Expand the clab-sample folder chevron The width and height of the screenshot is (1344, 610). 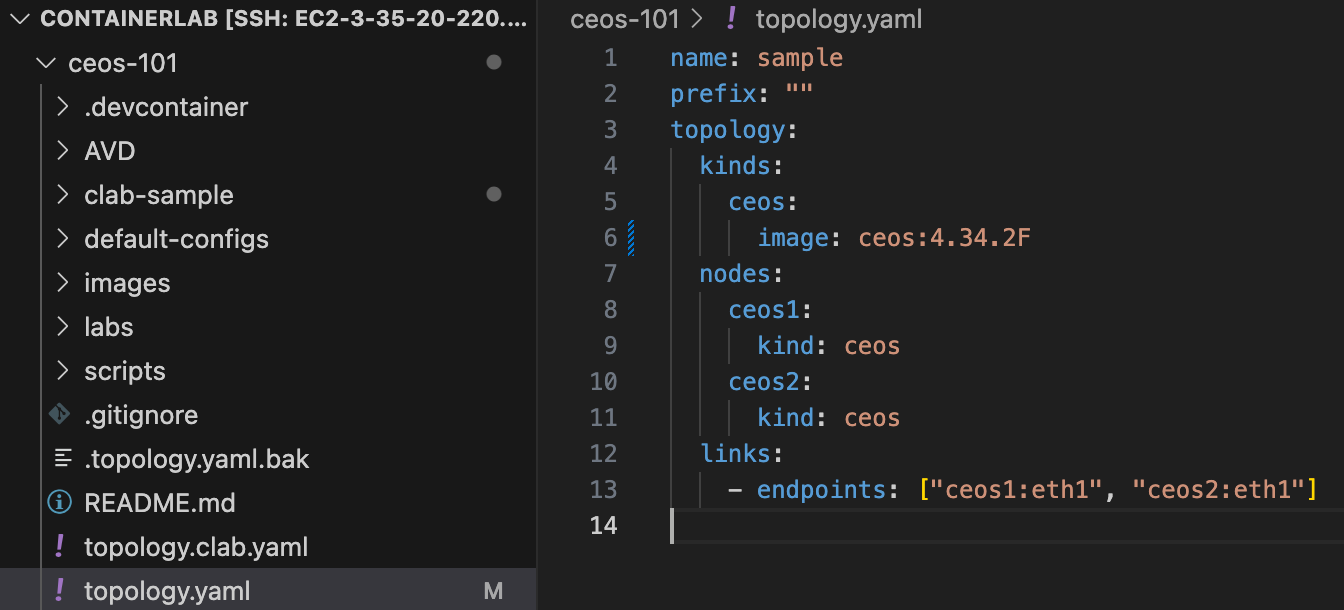pos(63,195)
